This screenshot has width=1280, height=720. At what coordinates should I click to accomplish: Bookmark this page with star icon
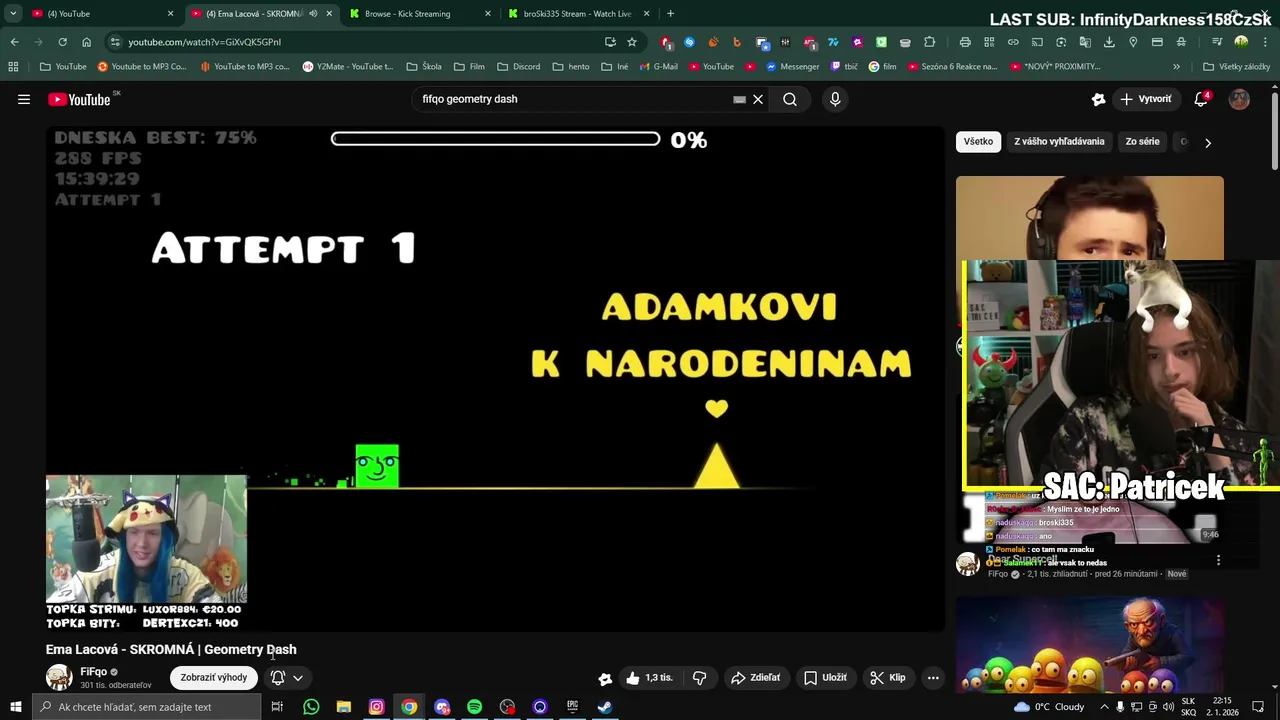click(x=631, y=42)
